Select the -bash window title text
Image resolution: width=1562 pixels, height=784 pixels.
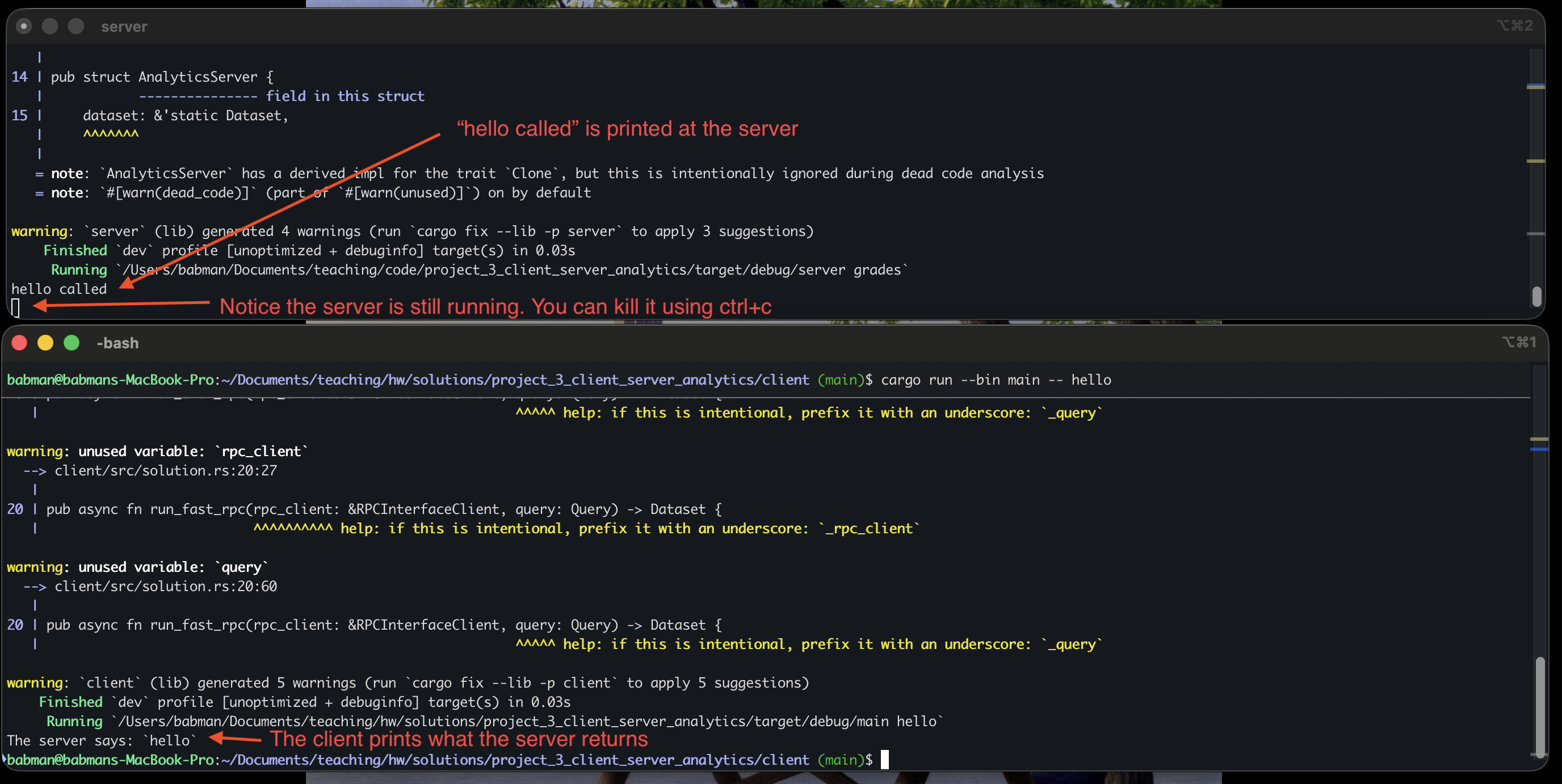[117, 343]
